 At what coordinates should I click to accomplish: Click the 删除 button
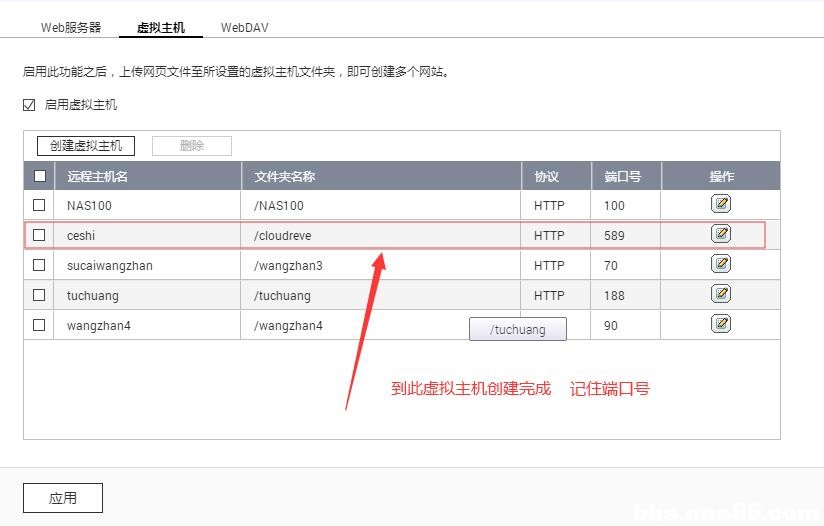pyautogui.click(x=192, y=146)
